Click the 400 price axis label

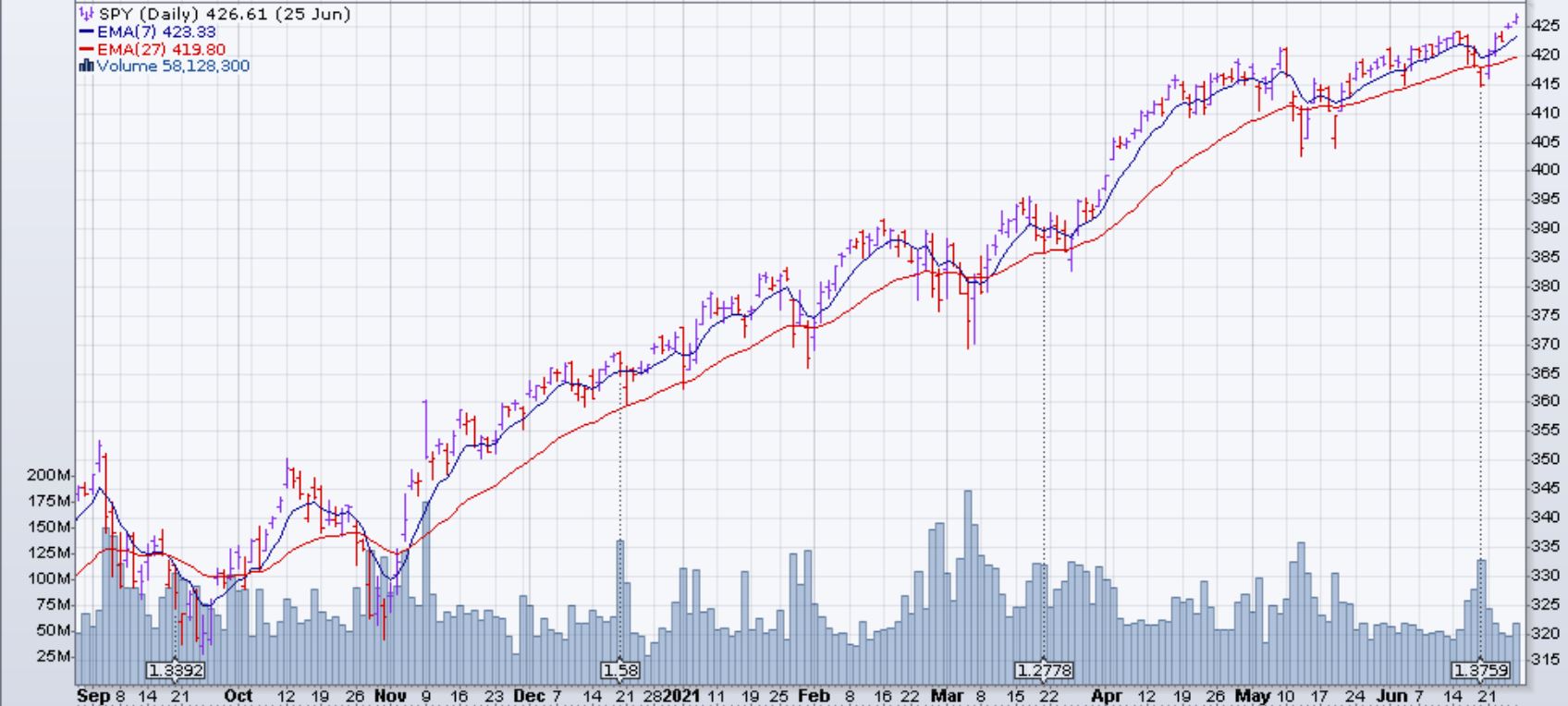(x=1545, y=170)
